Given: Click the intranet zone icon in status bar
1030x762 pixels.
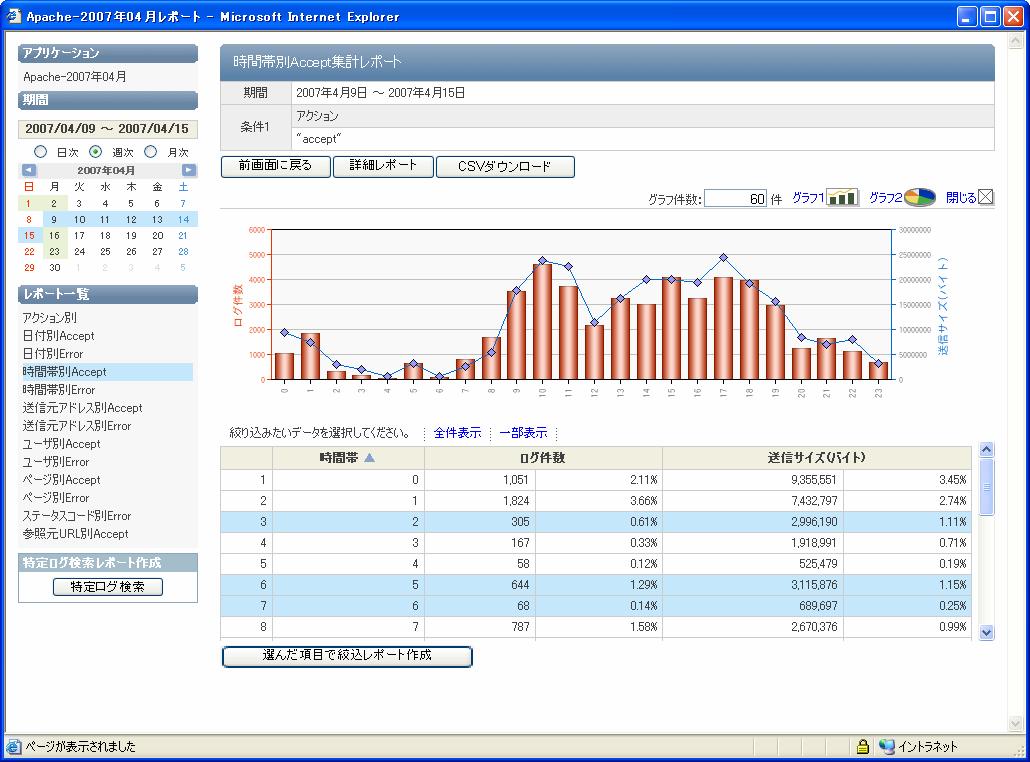Looking at the screenshot, I should coord(886,747).
